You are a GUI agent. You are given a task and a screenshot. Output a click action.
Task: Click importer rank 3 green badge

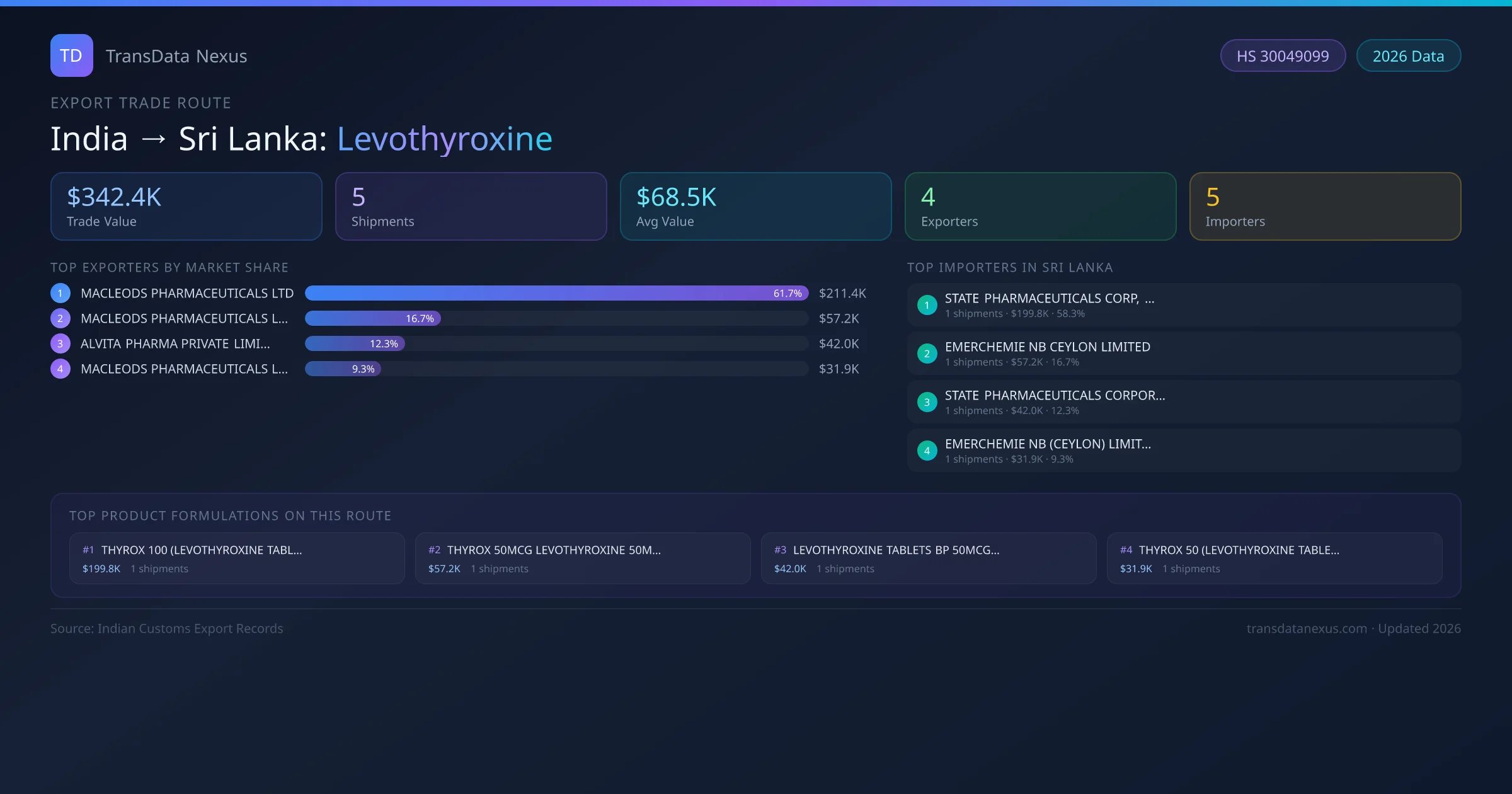click(x=927, y=402)
